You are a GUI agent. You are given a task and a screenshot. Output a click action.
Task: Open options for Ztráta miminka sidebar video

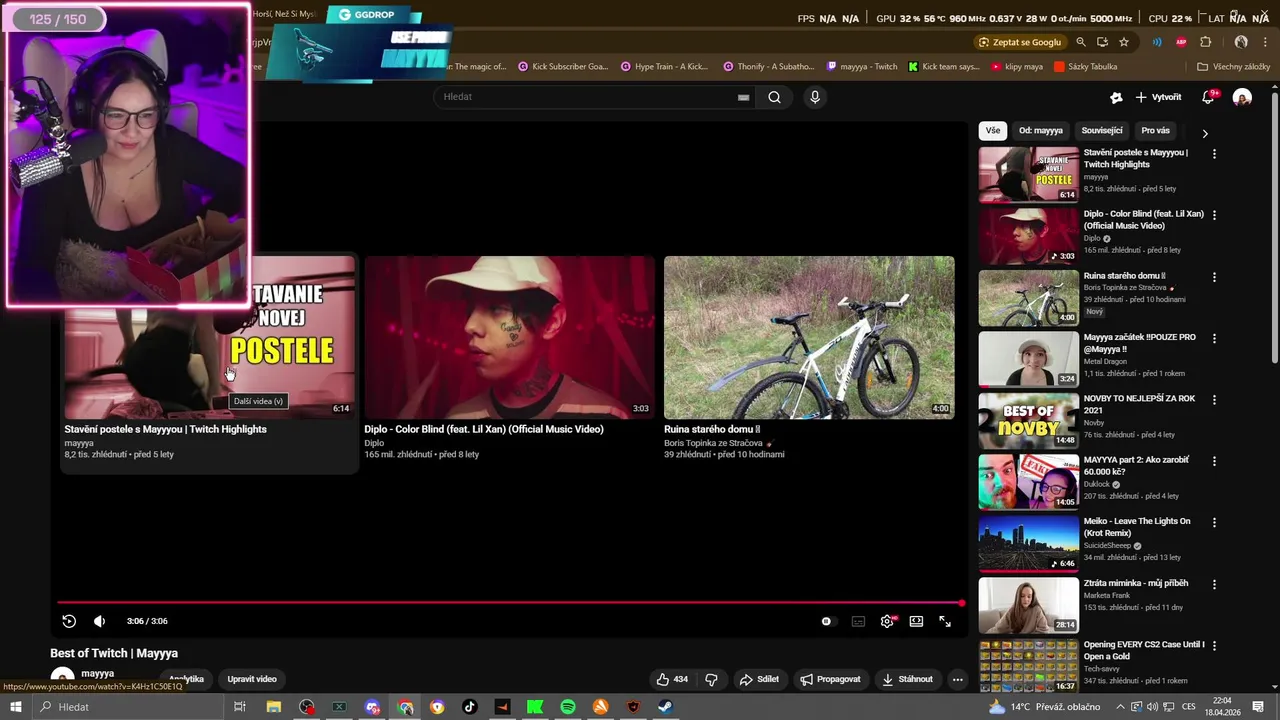click(1214, 584)
